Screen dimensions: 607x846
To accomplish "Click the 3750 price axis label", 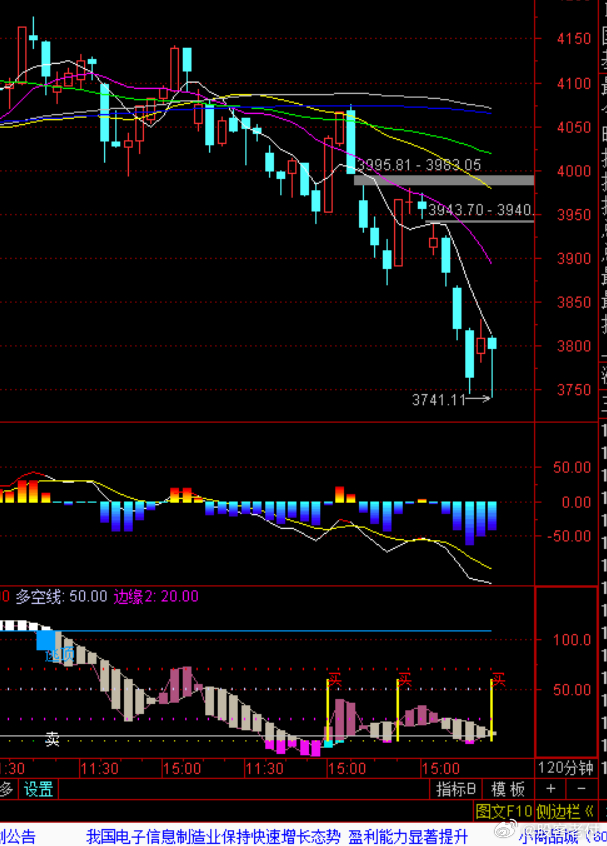I will point(574,390).
